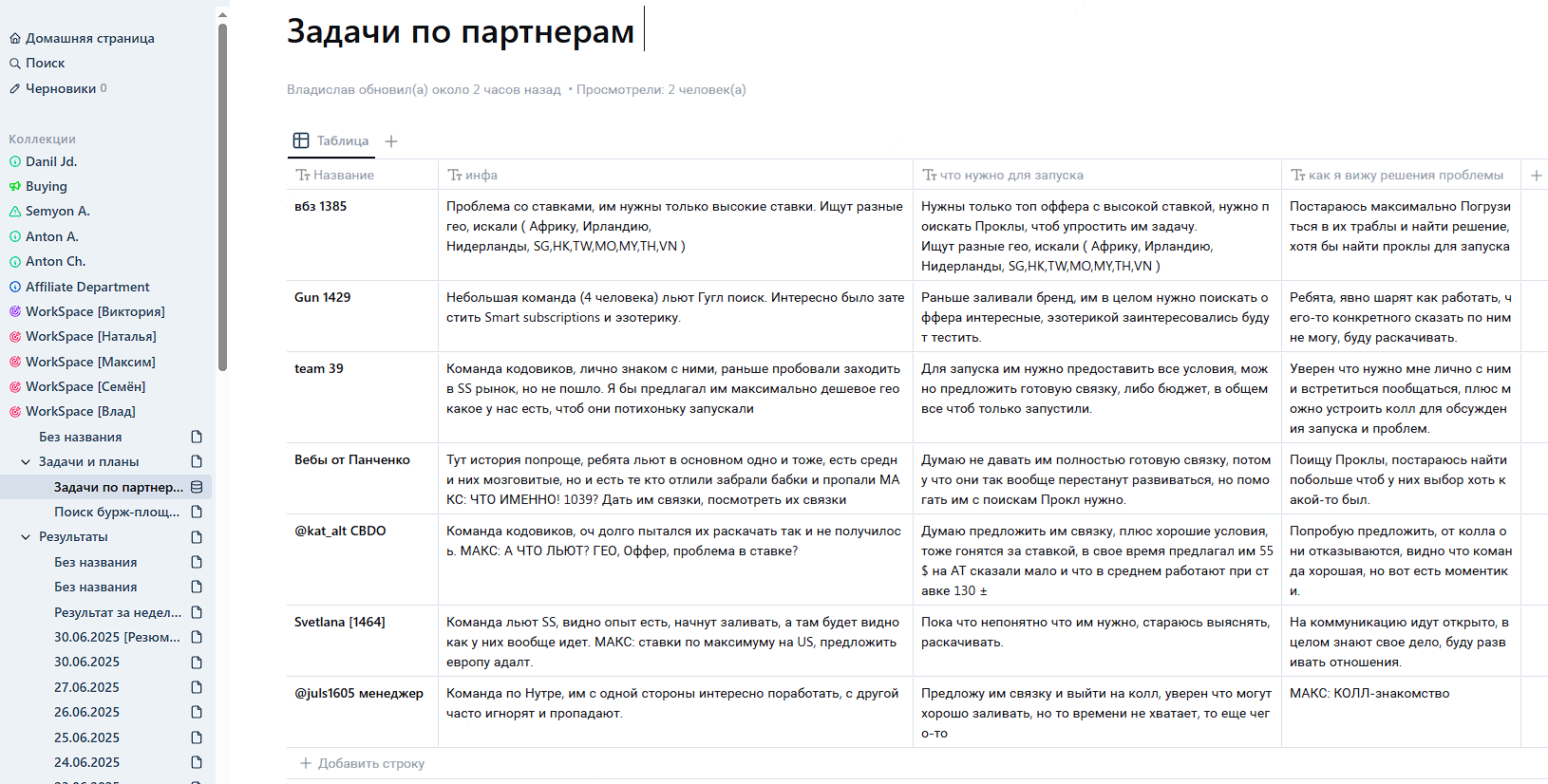Click the icon beside WorkSpace [Семён]
Image resolution: width=1548 pixels, height=784 pixels.
tap(15, 386)
